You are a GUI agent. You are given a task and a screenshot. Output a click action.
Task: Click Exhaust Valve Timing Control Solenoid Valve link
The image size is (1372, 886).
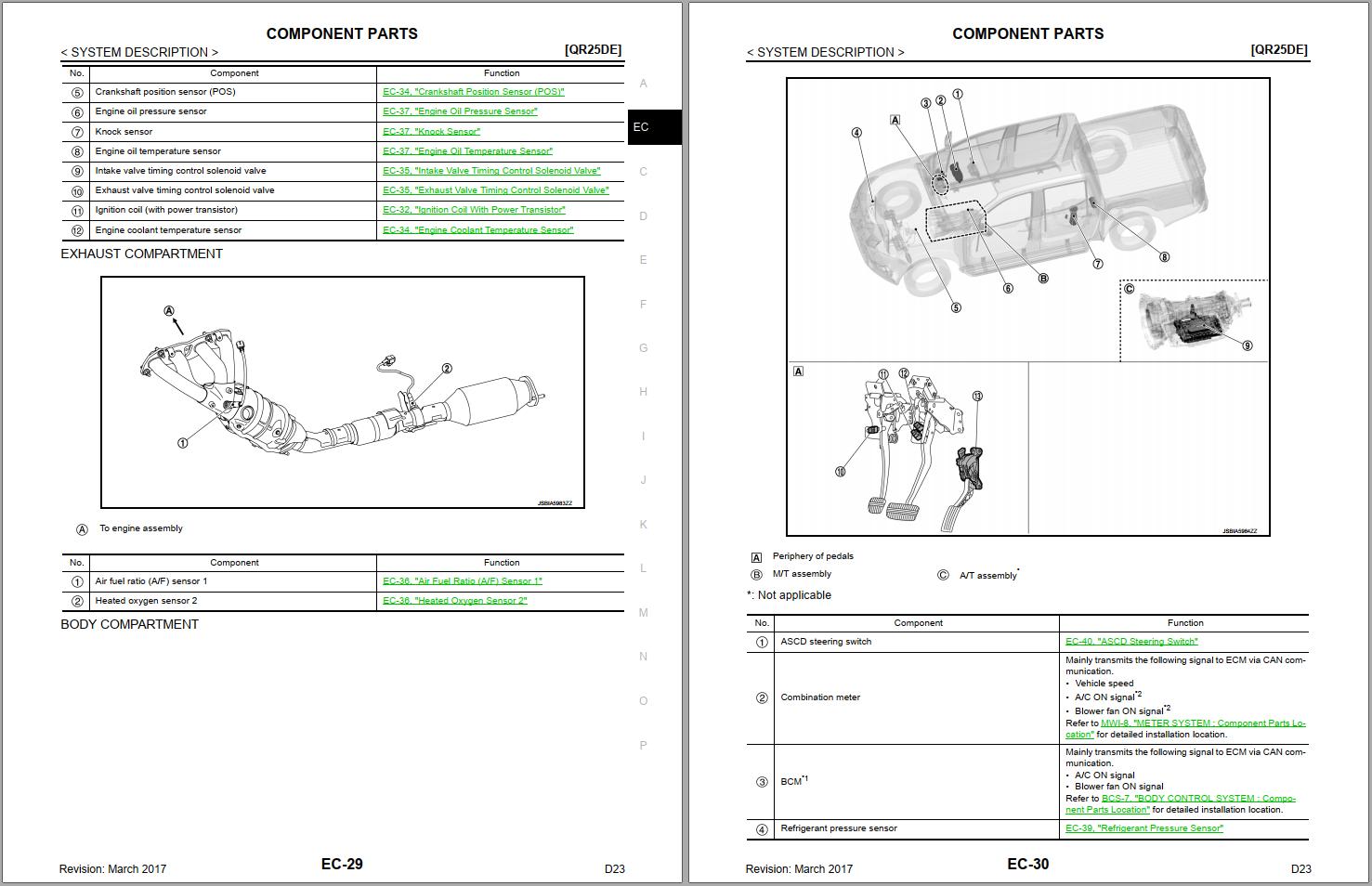[x=495, y=190]
